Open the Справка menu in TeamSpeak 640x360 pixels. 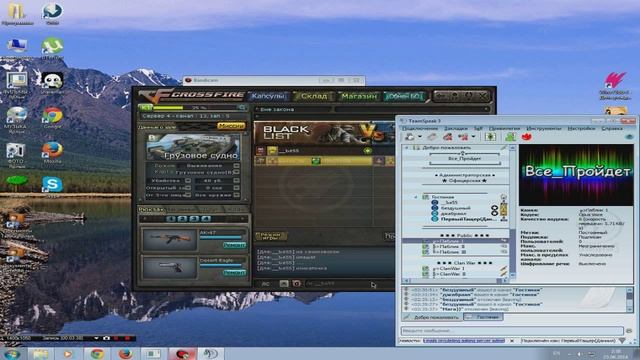[612, 128]
